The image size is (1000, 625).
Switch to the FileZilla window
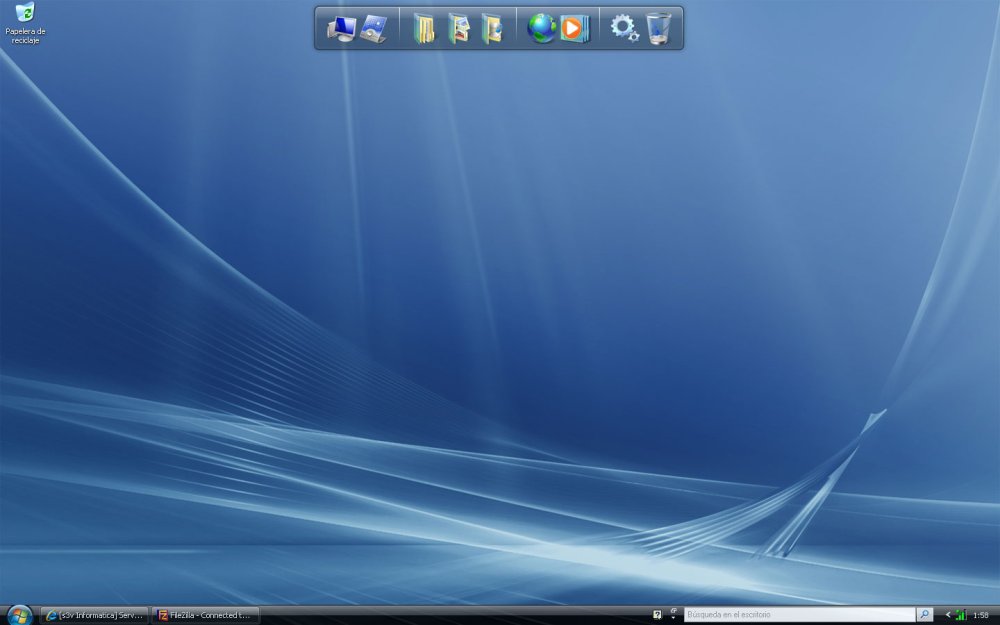coord(205,615)
